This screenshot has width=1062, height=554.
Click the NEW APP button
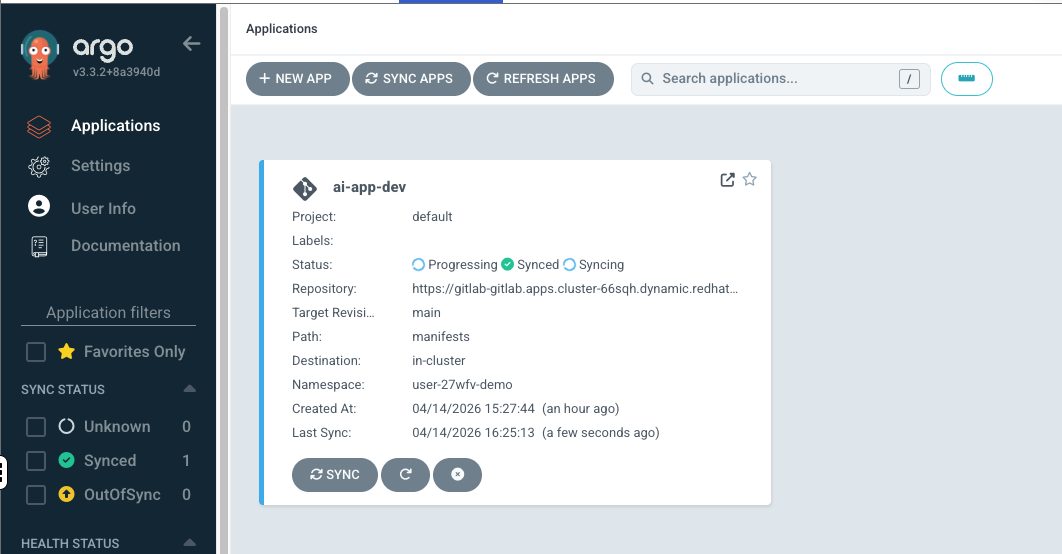coord(296,79)
